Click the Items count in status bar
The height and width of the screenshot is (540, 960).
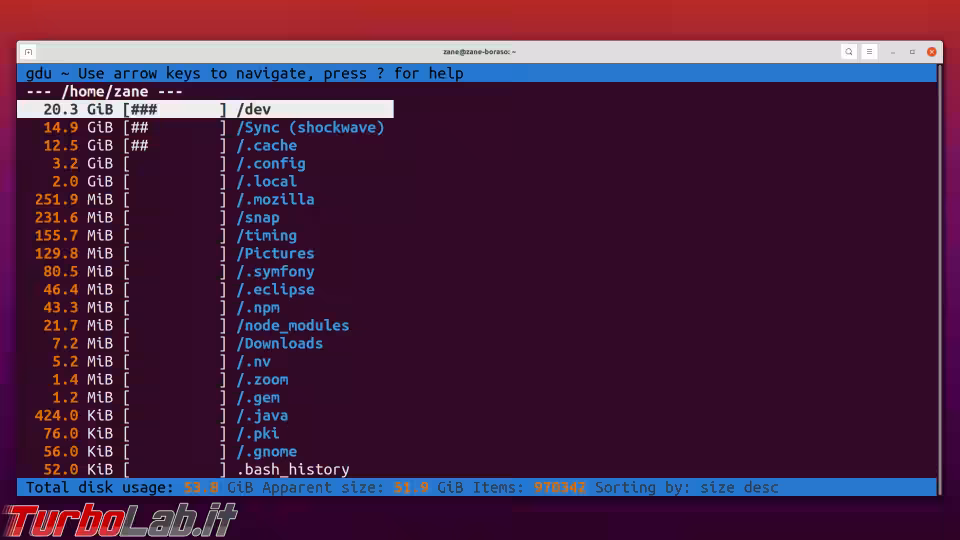click(529, 487)
